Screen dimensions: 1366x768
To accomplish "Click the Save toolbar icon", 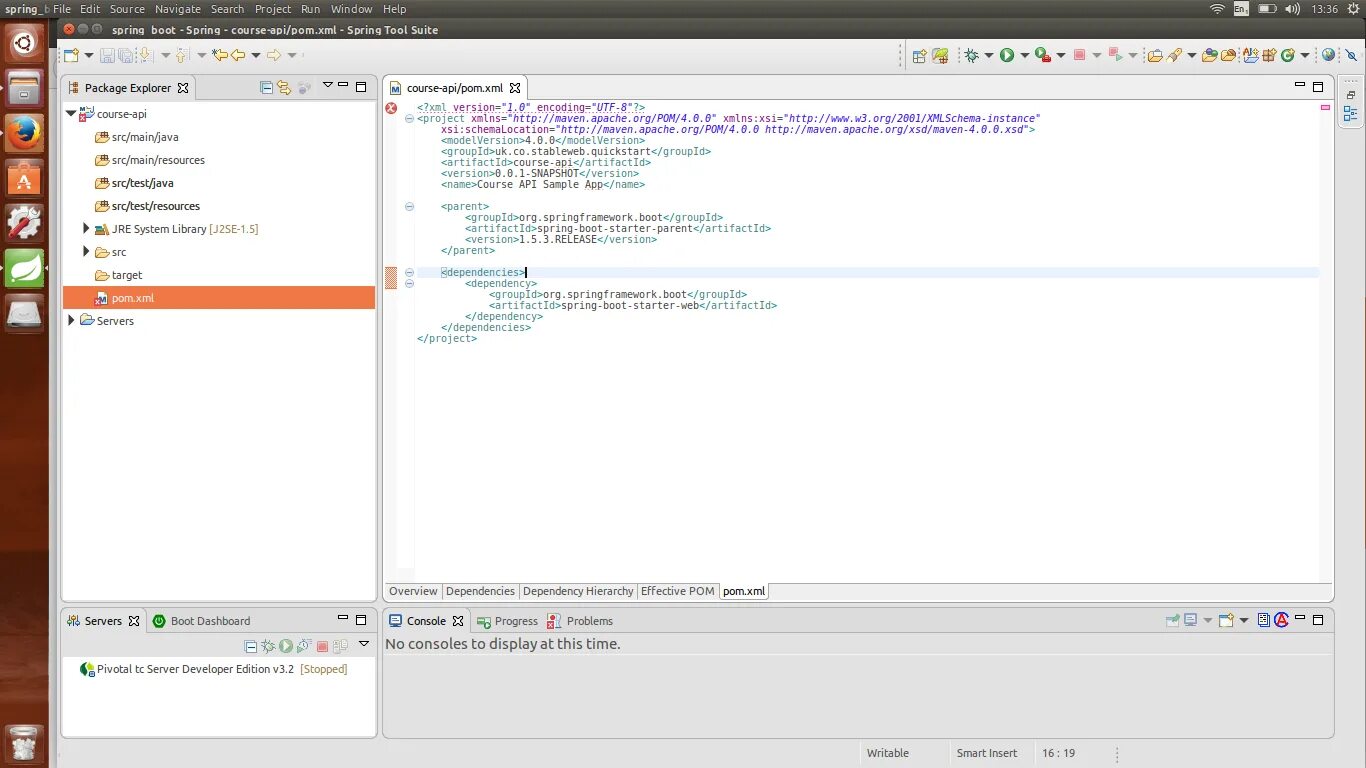I will pos(107,56).
